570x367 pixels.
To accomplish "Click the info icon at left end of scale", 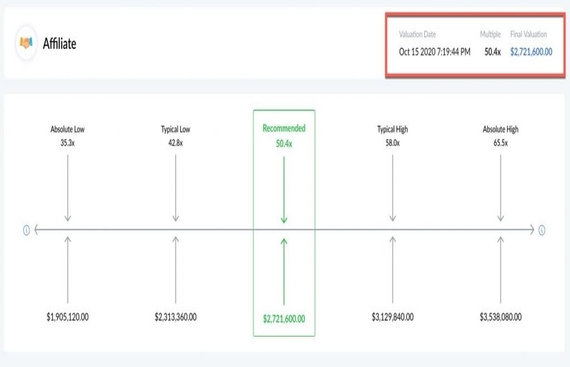I will (x=26, y=230).
